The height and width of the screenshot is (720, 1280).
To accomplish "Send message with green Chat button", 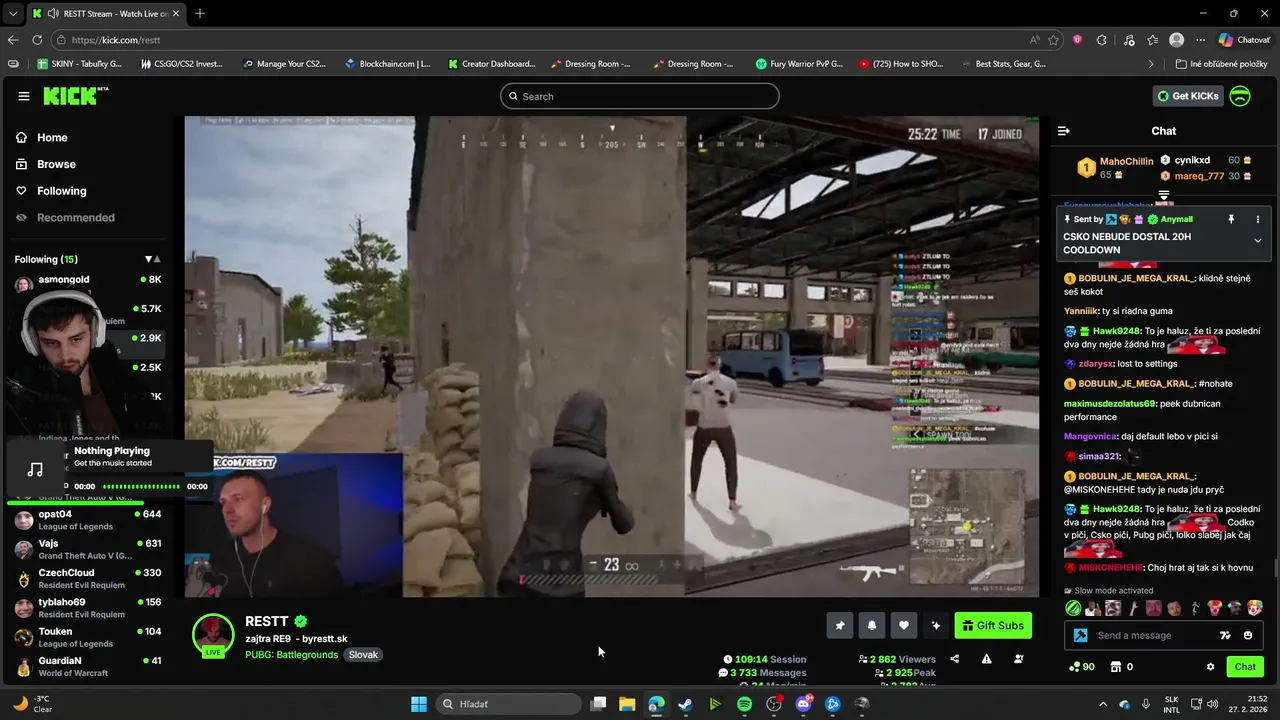I will click(x=1245, y=667).
